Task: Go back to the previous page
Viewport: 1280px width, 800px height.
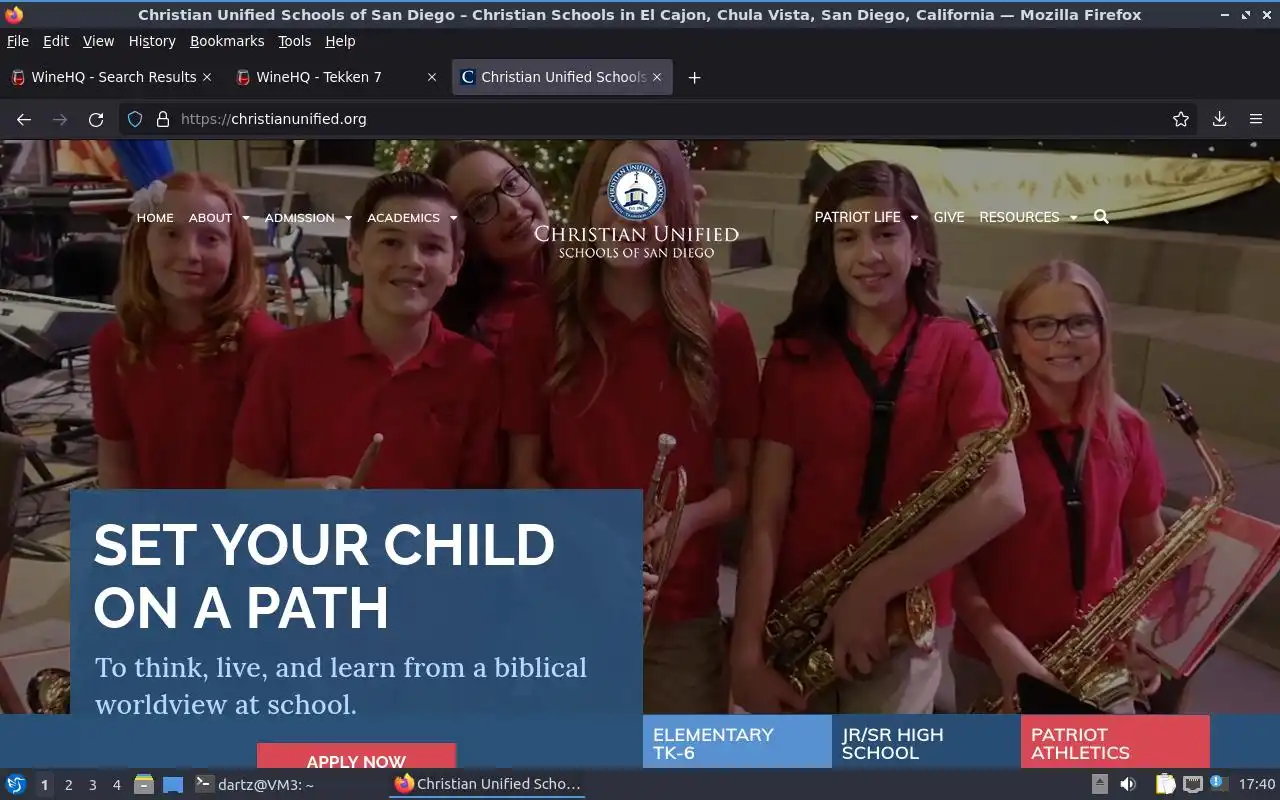Action: click(x=24, y=119)
